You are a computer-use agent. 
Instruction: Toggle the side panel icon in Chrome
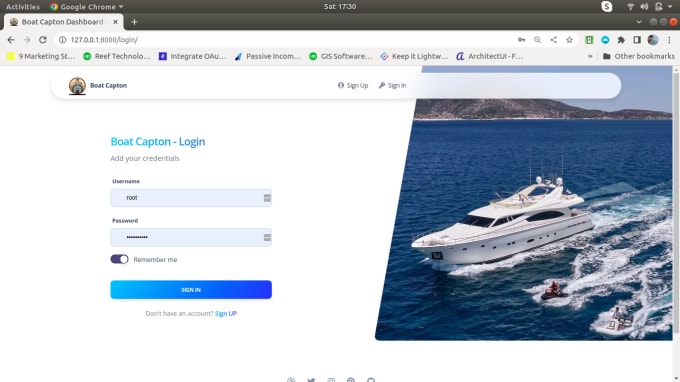[x=637, y=40]
